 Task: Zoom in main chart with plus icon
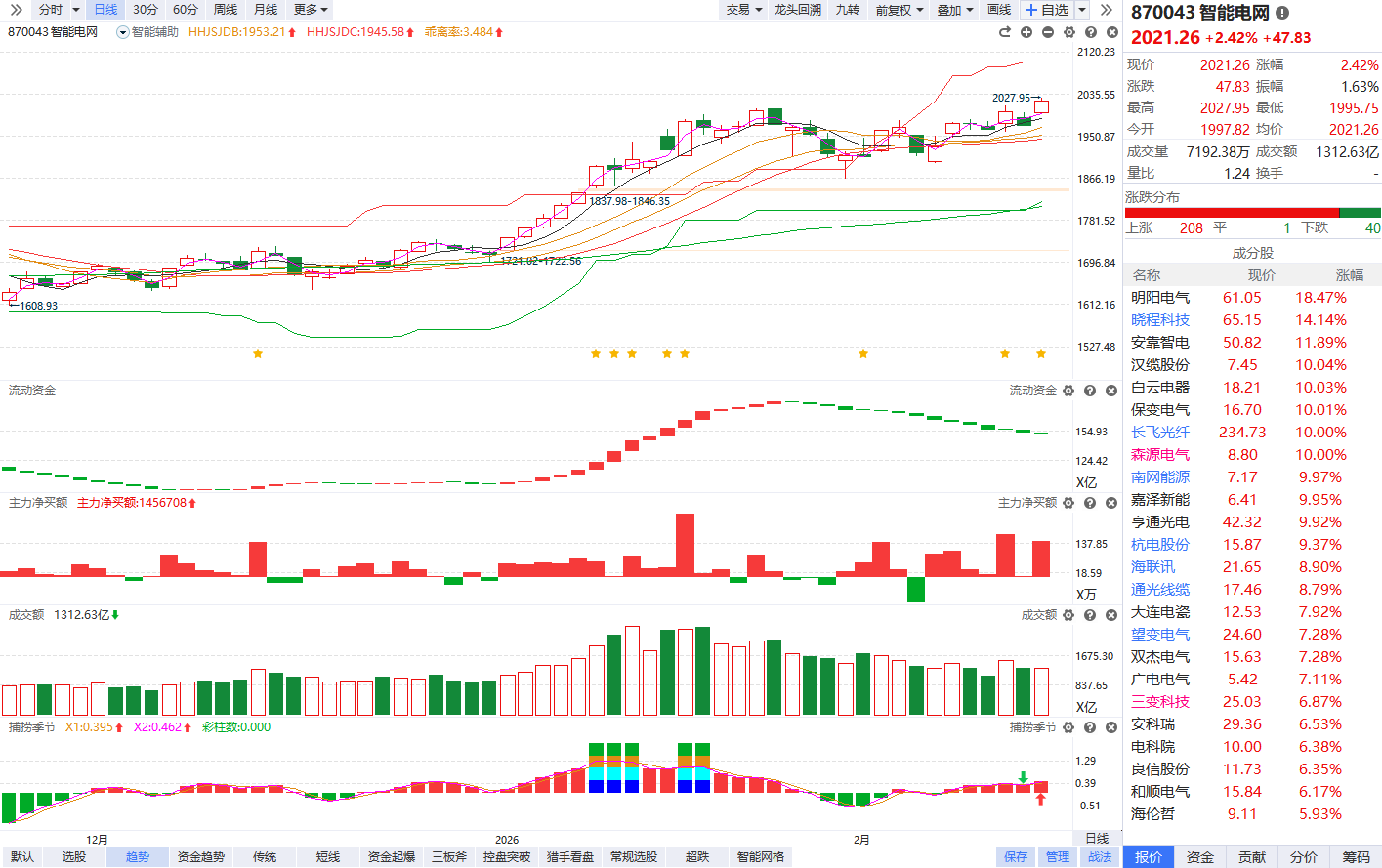[1026, 32]
